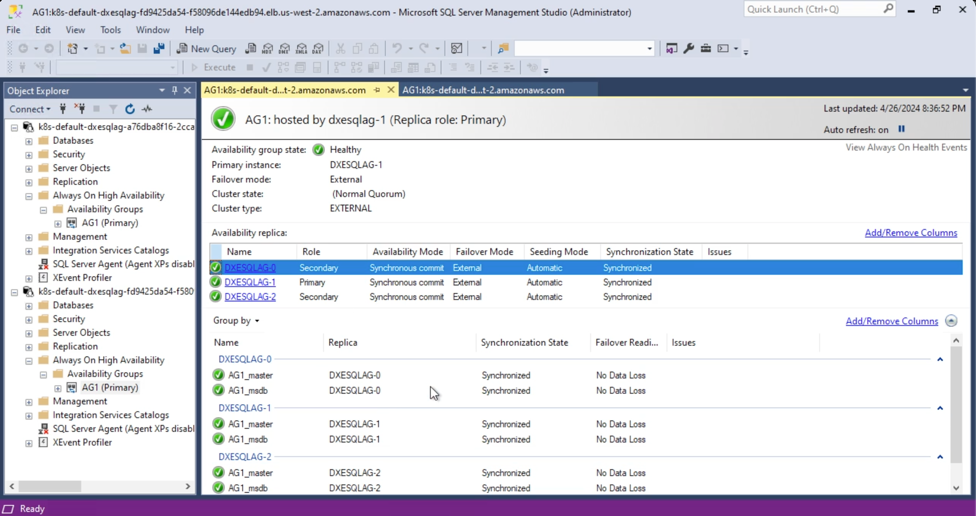This screenshot has height=516, width=976.
Task: Click the new project icon in toolbar
Action: 72,49
